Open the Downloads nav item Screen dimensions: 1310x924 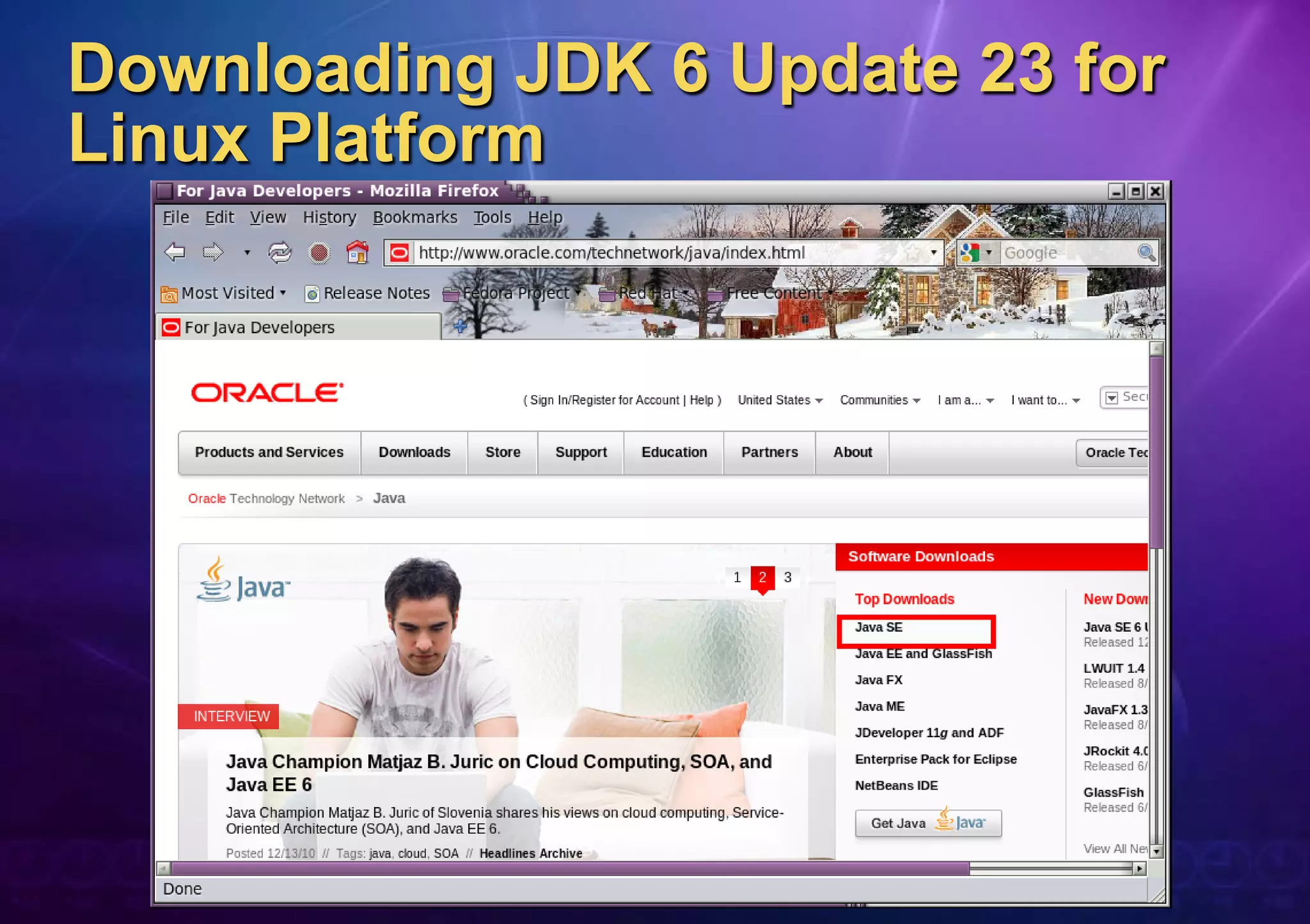coord(414,452)
